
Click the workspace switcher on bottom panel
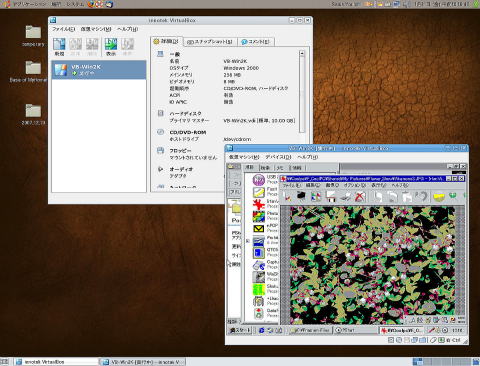coord(441,362)
